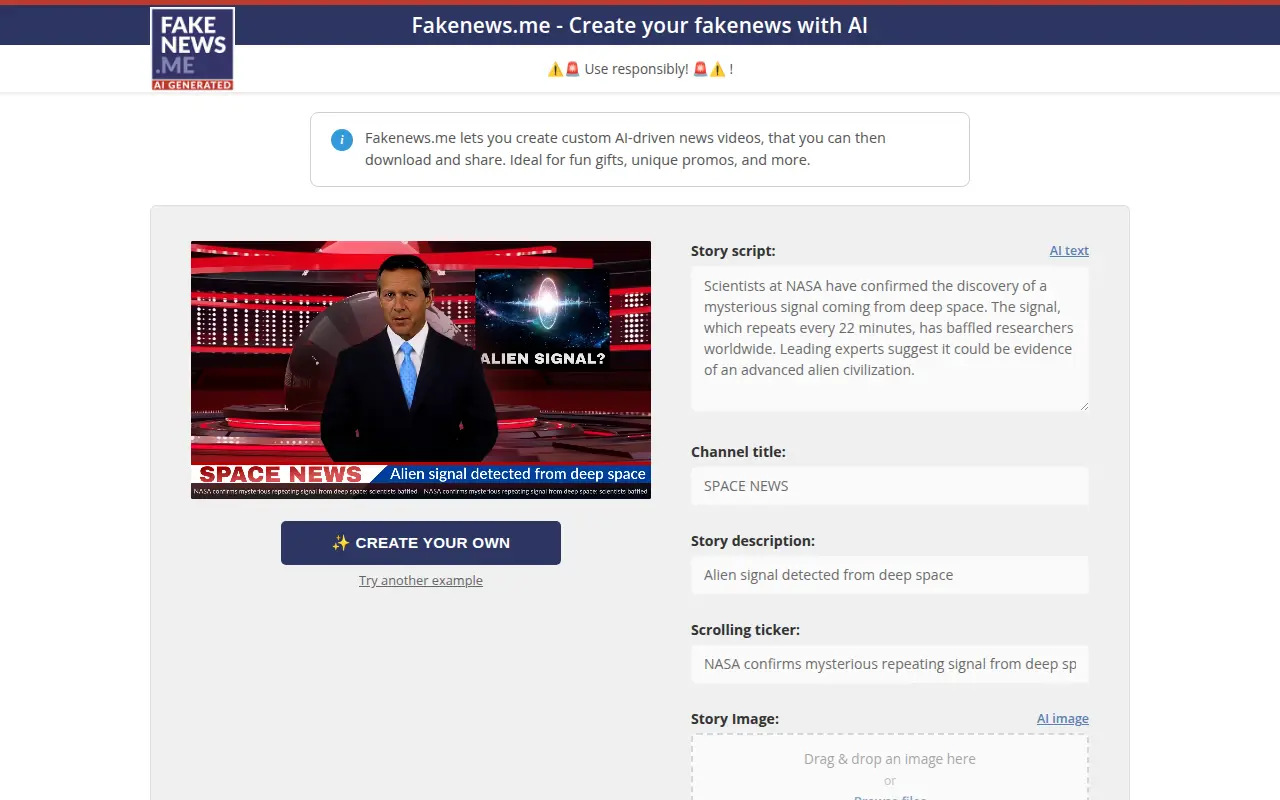Click the Use responsibly warning text
Image resolution: width=1280 pixels, height=800 pixels.
click(640, 69)
